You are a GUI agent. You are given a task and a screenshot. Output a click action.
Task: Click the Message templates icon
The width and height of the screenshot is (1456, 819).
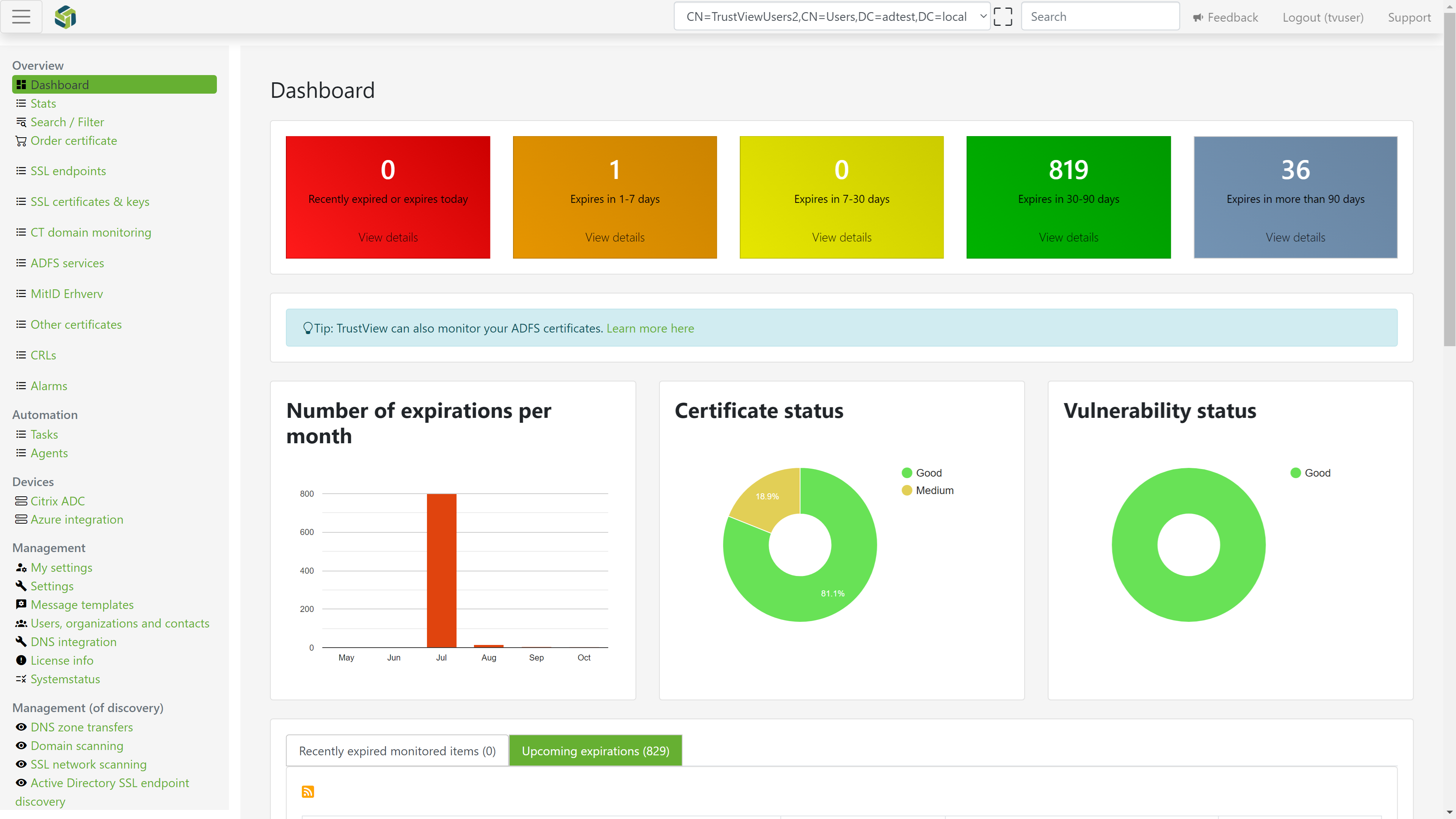click(22, 605)
